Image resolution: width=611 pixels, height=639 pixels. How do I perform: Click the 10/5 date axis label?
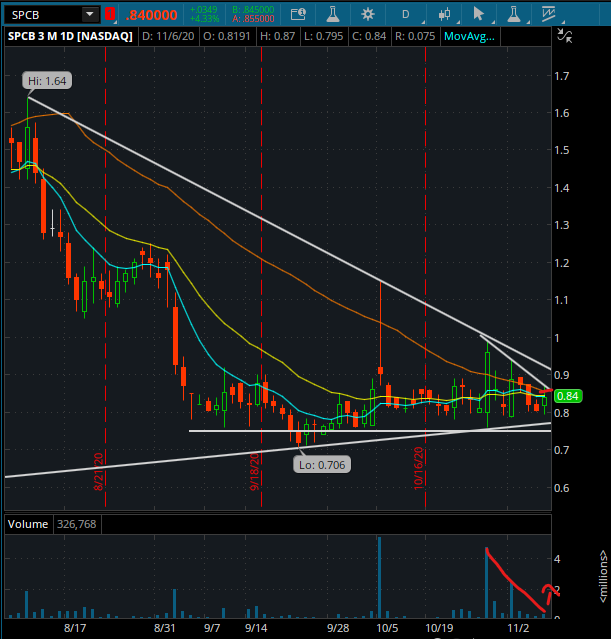click(387, 628)
